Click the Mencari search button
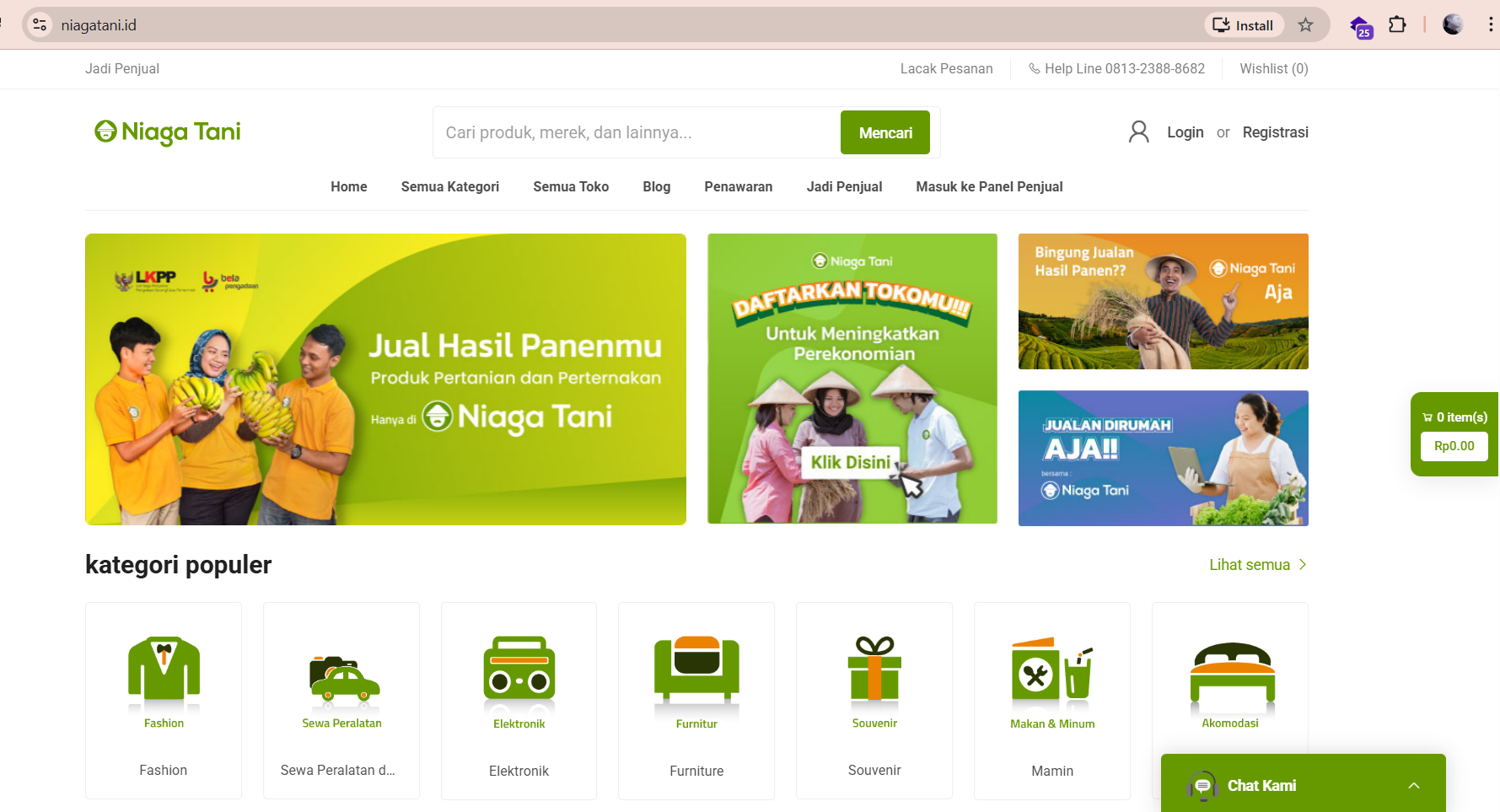Viewport: 1500px width, 812px height. pos(884,132)
